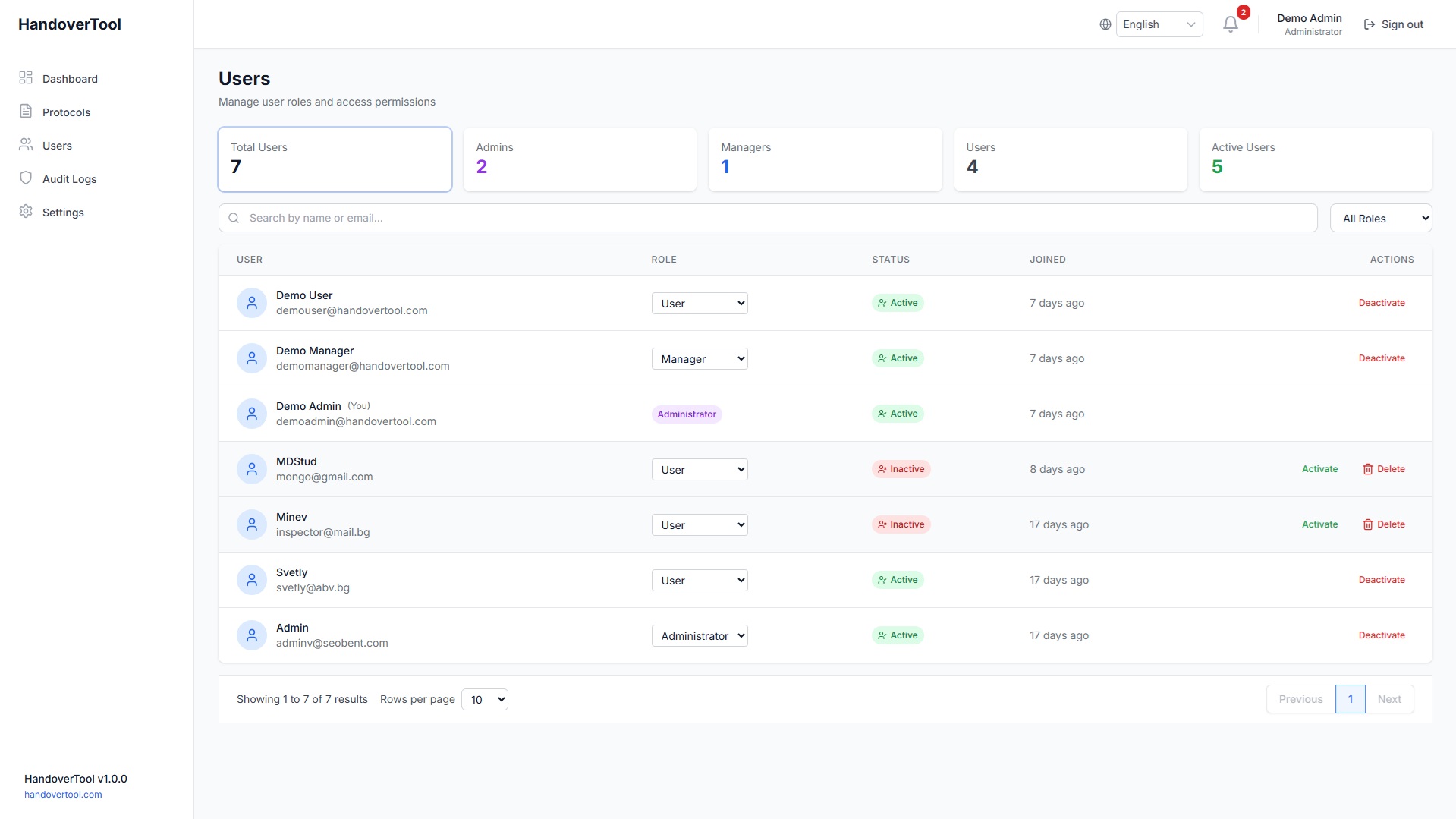The image size is (1456, 819).
Task: Click the Audit Logs shield icon
Action: (x=26, y=178)
